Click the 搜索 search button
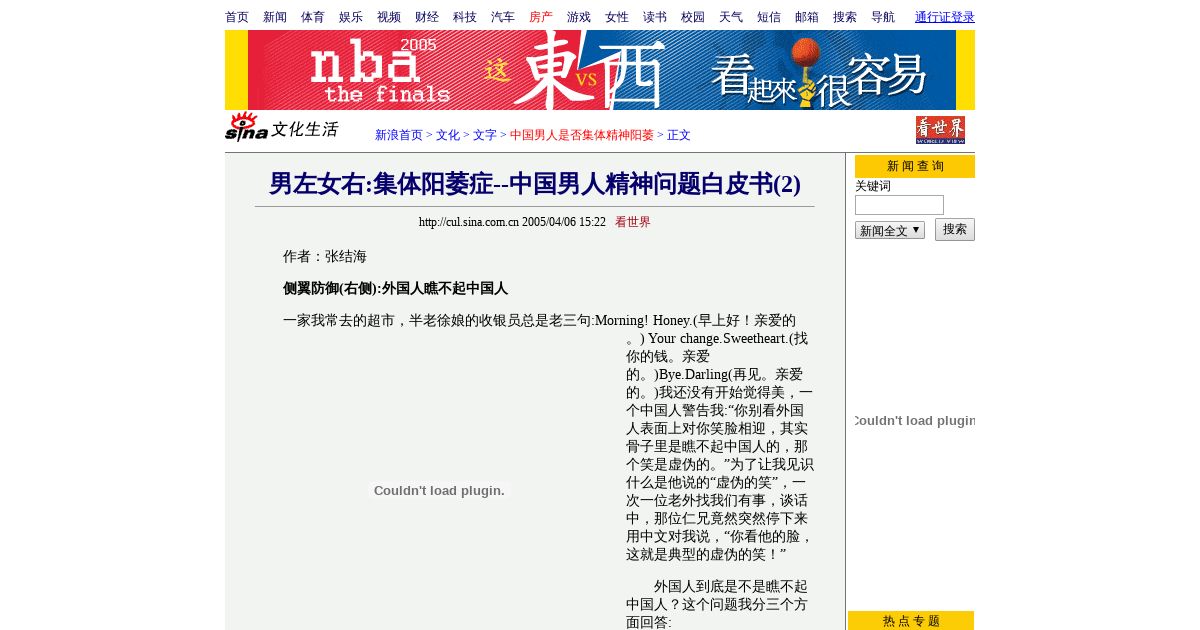 955,229
